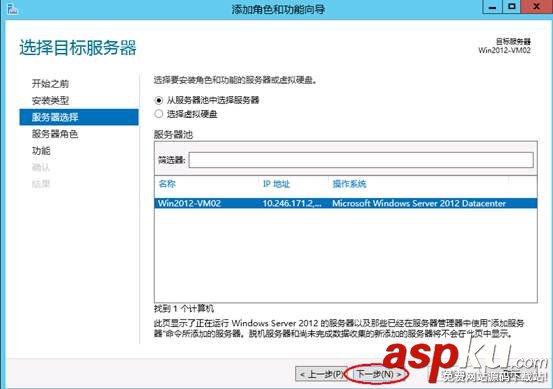Close the Add Roles wizard window
The width and height of the screenshot is (553, 389).
[x=536, y=7]
